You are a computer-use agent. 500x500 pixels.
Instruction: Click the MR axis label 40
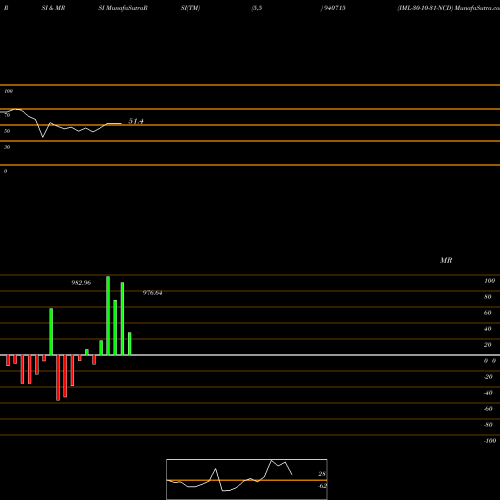[488, 329]
